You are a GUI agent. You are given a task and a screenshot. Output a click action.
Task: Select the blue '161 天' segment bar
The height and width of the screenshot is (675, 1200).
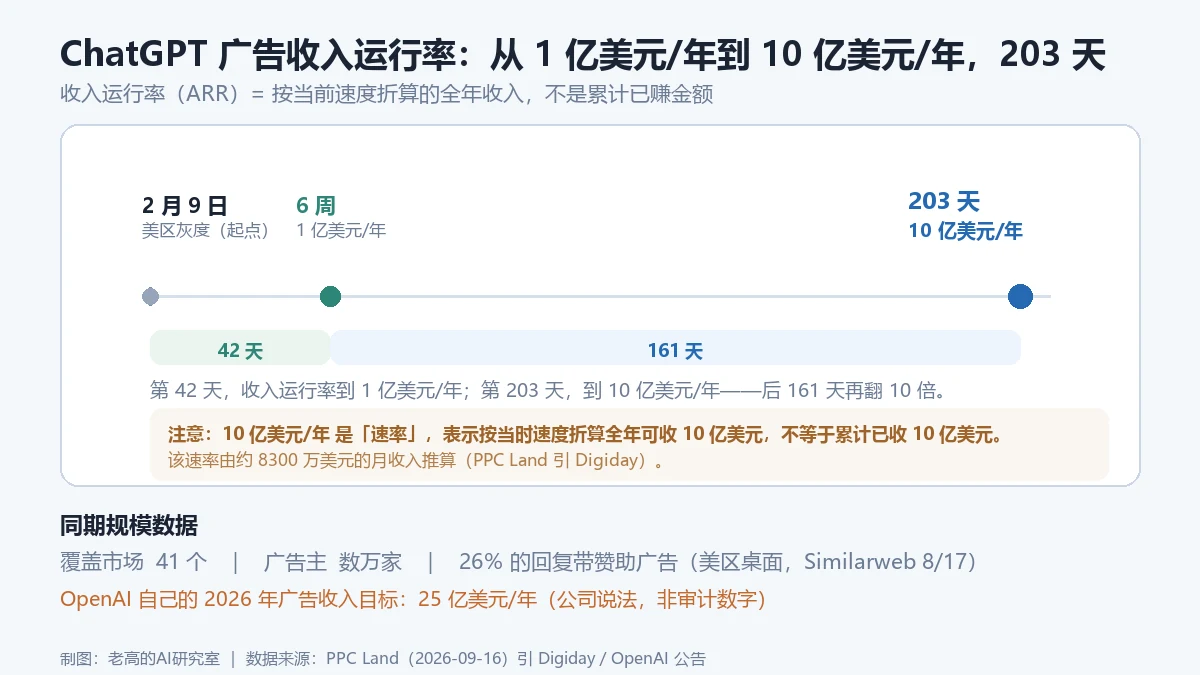click(x=675, y=348)
